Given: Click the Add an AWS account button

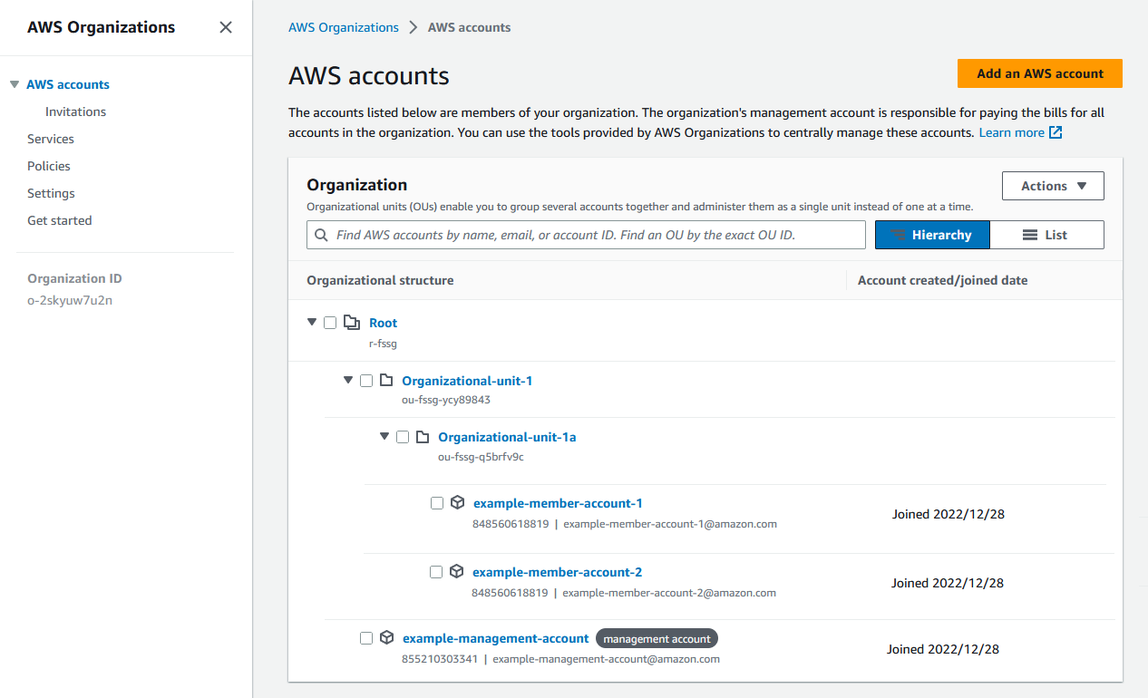Looking at the screenshot, I should pos(1039,73).
